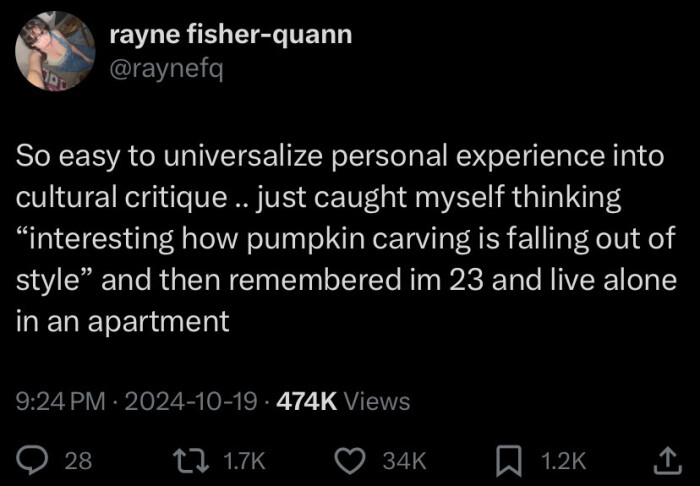Click the Views label
The height and width of the screenshot is (486, 700).
coord(376,401)
